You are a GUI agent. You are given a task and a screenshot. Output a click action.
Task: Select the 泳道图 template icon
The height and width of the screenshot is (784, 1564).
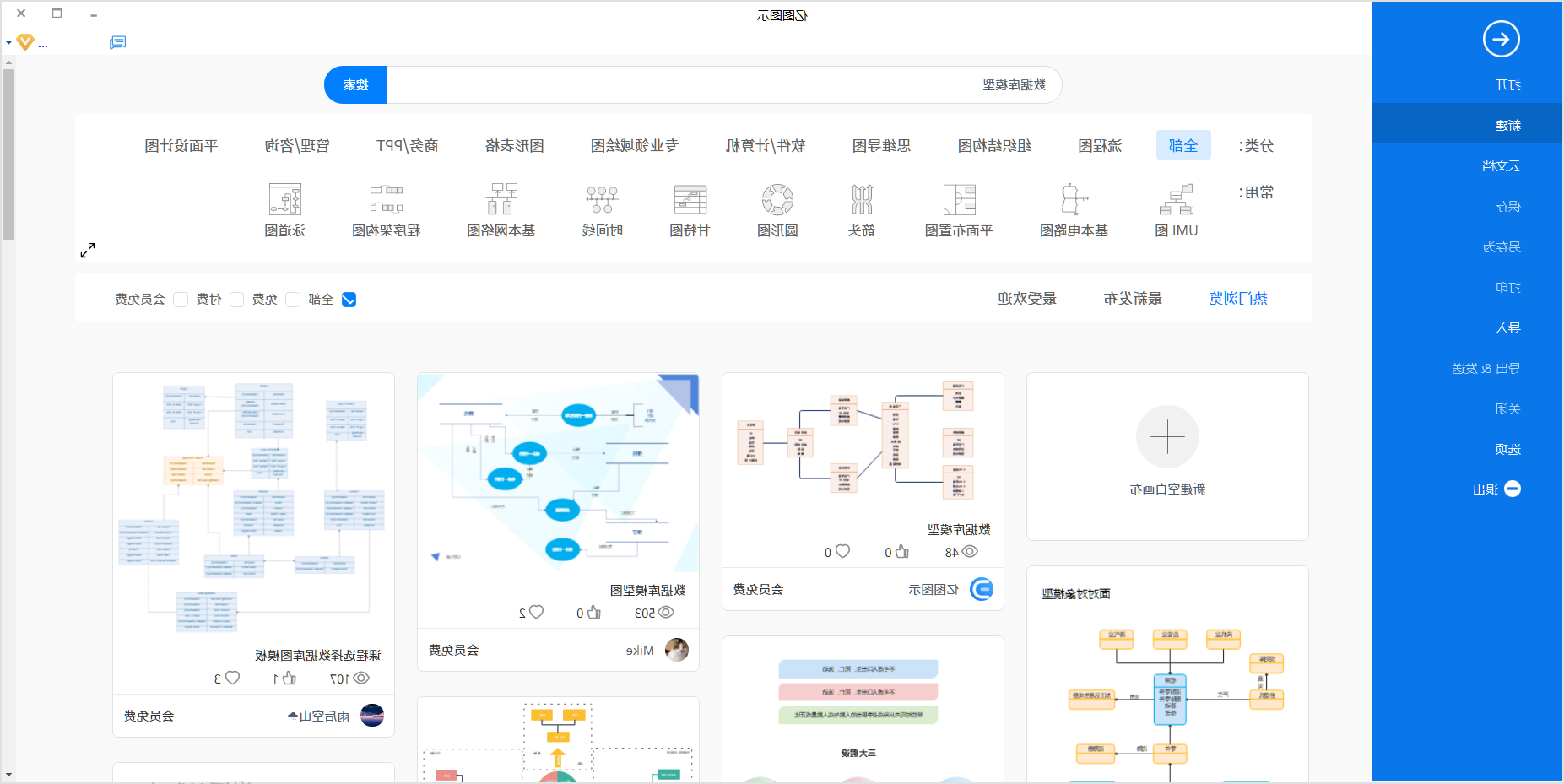tap(284, 200)
